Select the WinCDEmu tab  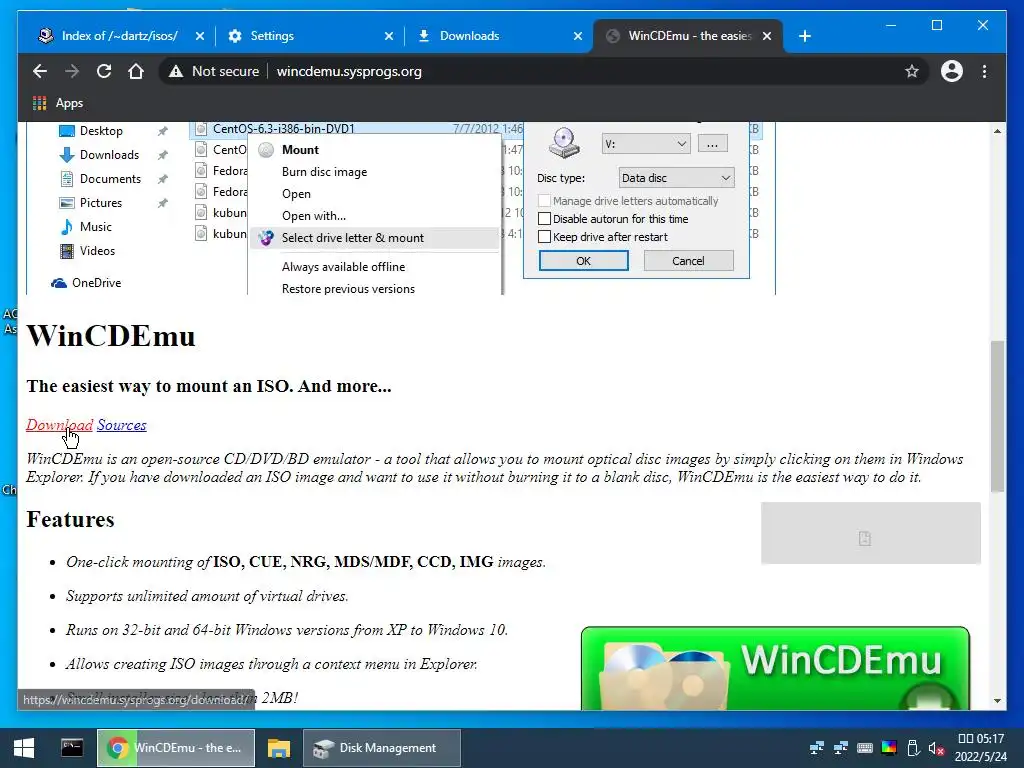pos(686,36)
